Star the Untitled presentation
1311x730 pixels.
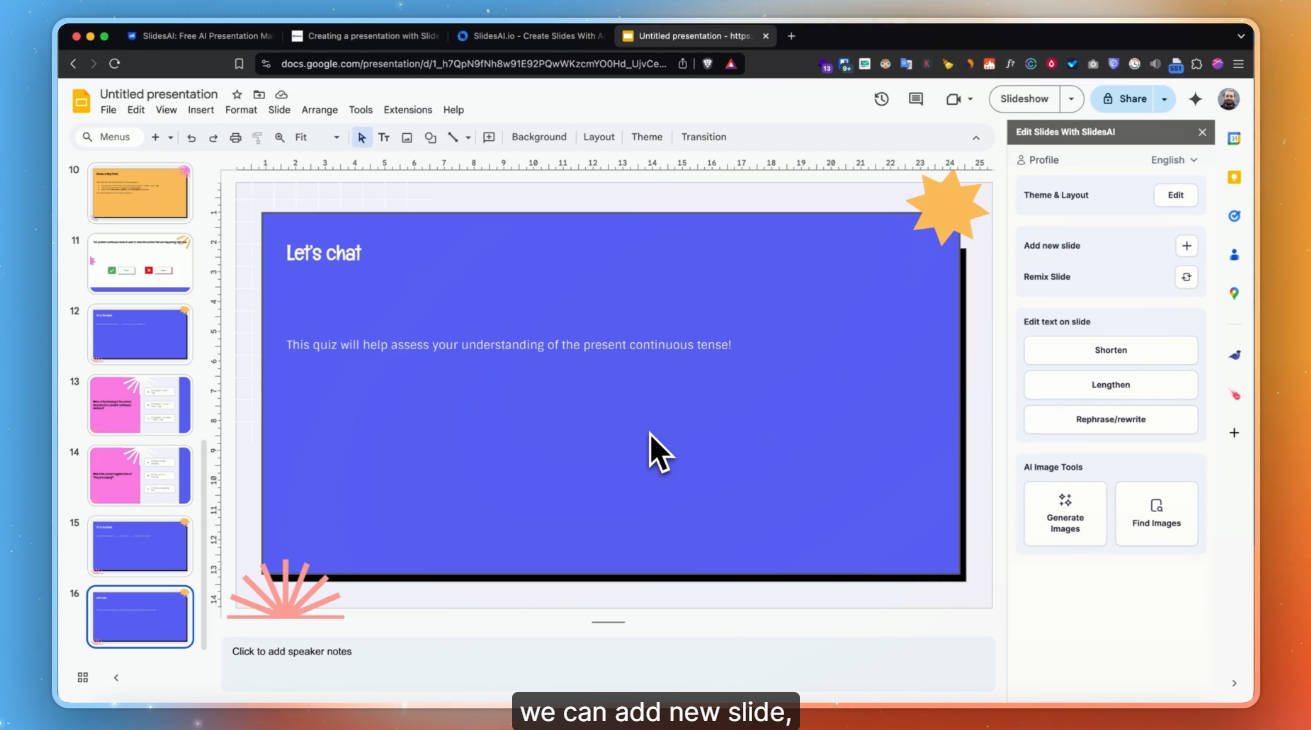click(x=237, y=94)
